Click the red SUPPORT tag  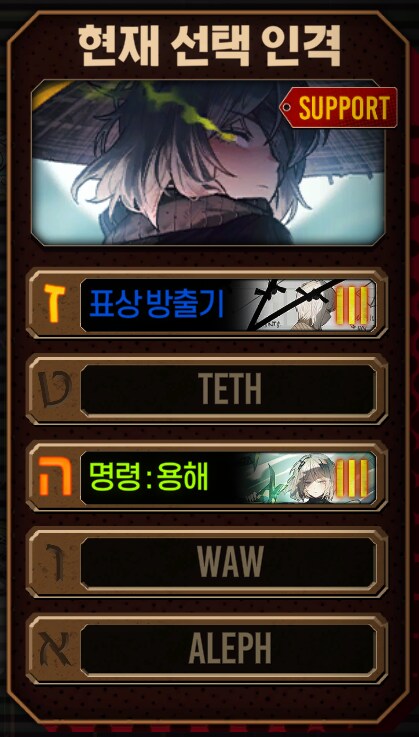click(x=339, y=108)
